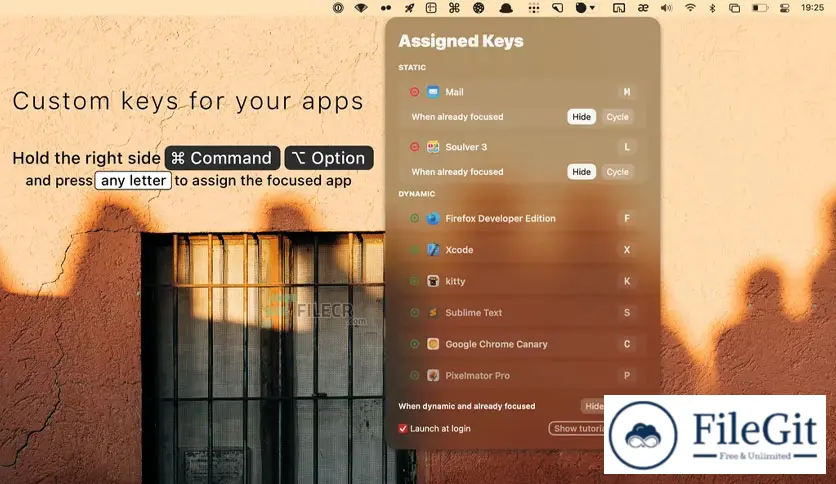Click the 1Password icon in menu bar
This screenshot has height=484, width=836.
338,8
